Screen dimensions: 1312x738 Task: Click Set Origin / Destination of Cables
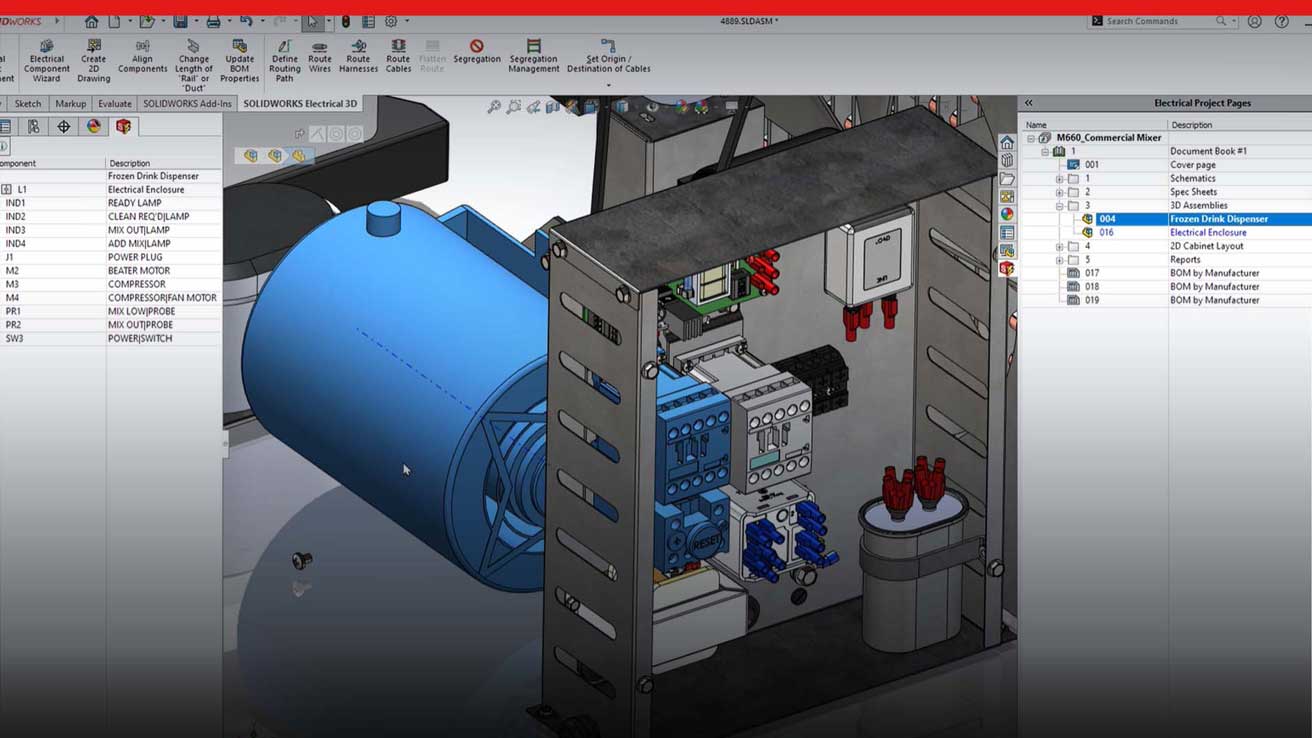tap(608, 57)
